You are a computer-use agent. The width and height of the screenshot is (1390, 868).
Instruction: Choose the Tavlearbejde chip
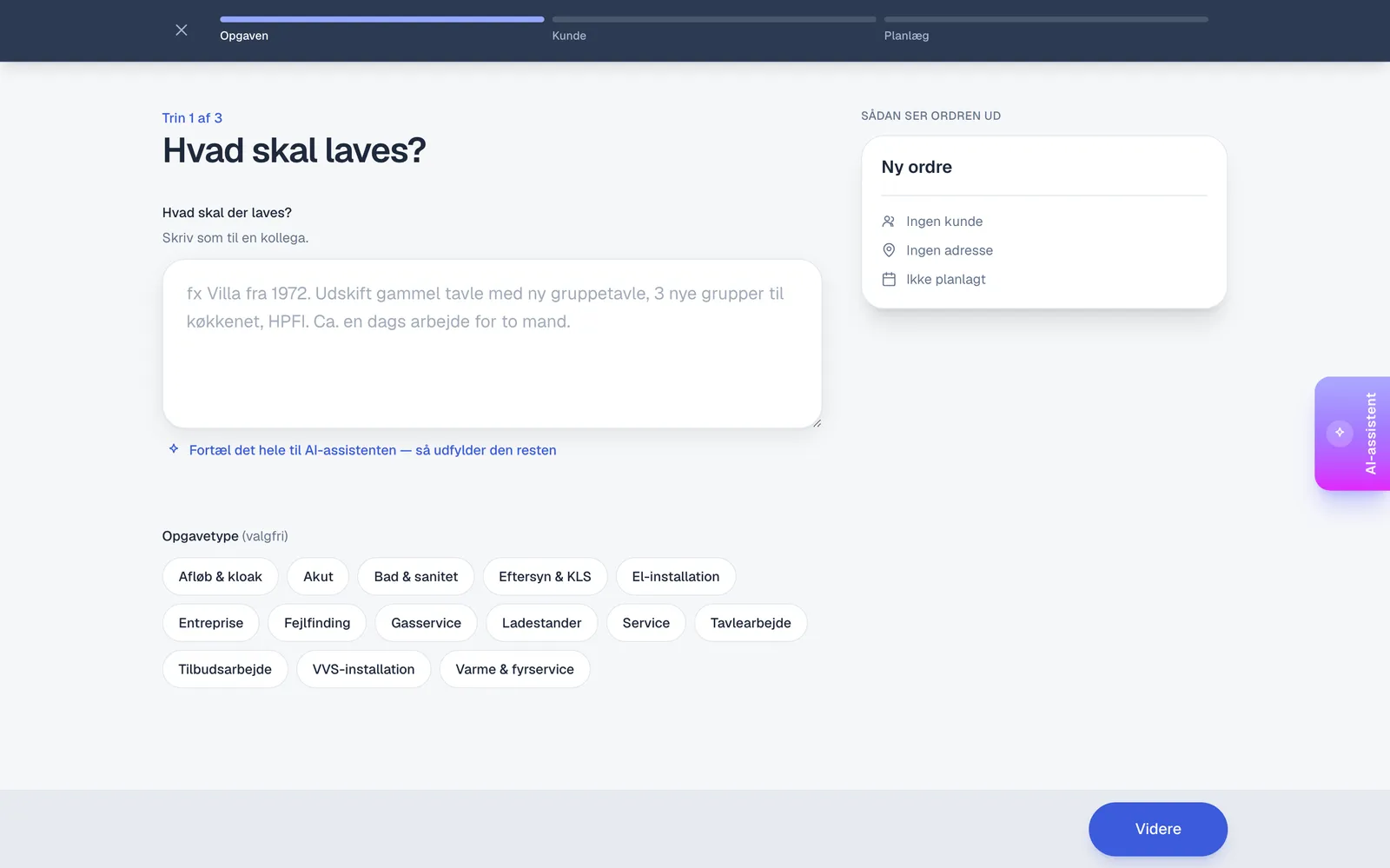(x=751, y=623)
